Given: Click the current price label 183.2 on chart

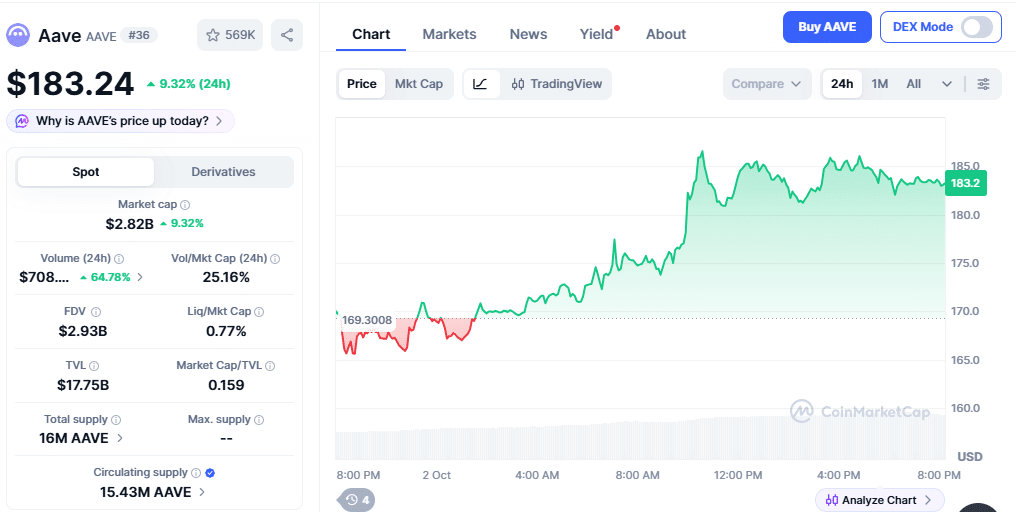Looking at the screenshot, I should [x=965, y=183].
